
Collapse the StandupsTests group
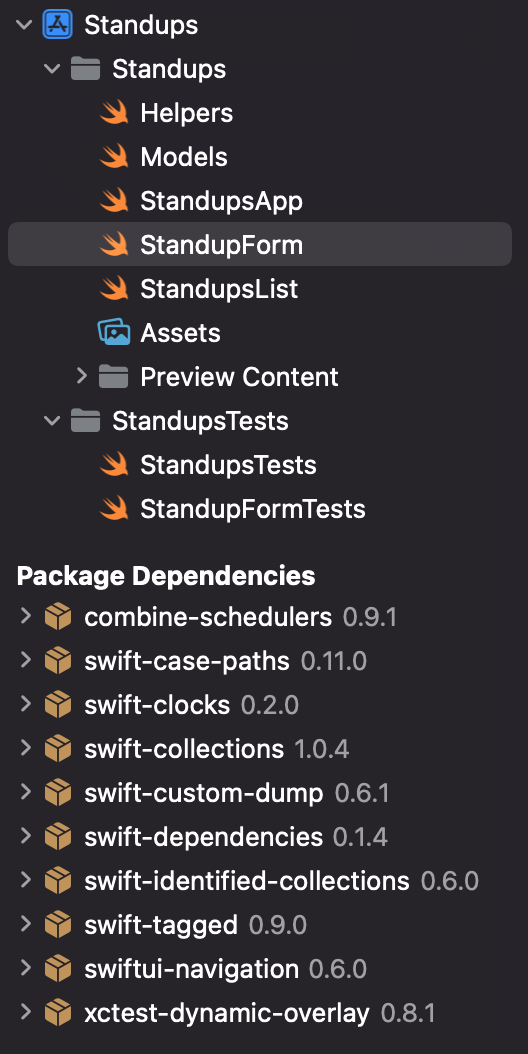(x=52, y=421)
